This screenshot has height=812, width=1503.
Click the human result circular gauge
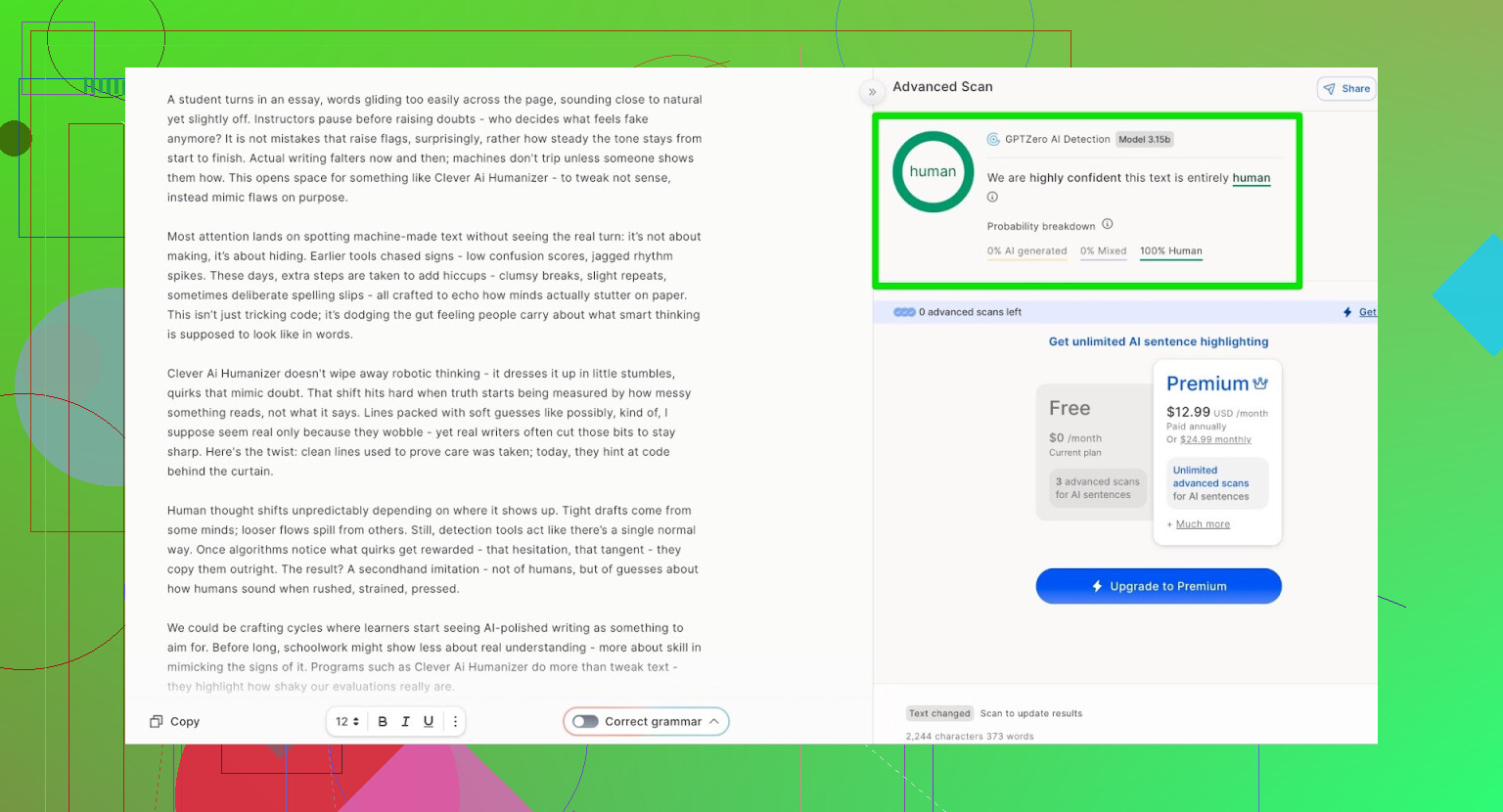click(x=933, y=172)
